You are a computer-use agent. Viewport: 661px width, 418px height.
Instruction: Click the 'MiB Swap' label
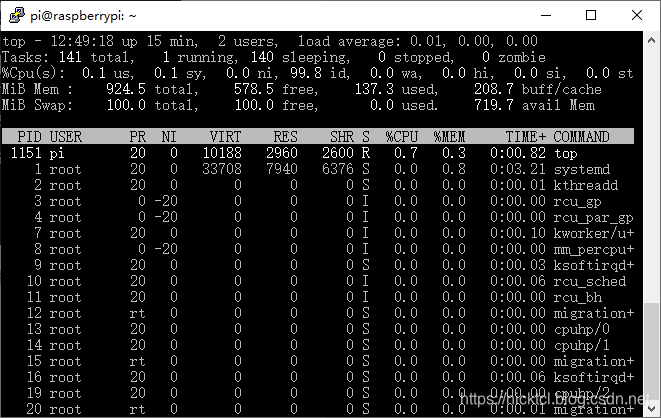coord(37,105)
